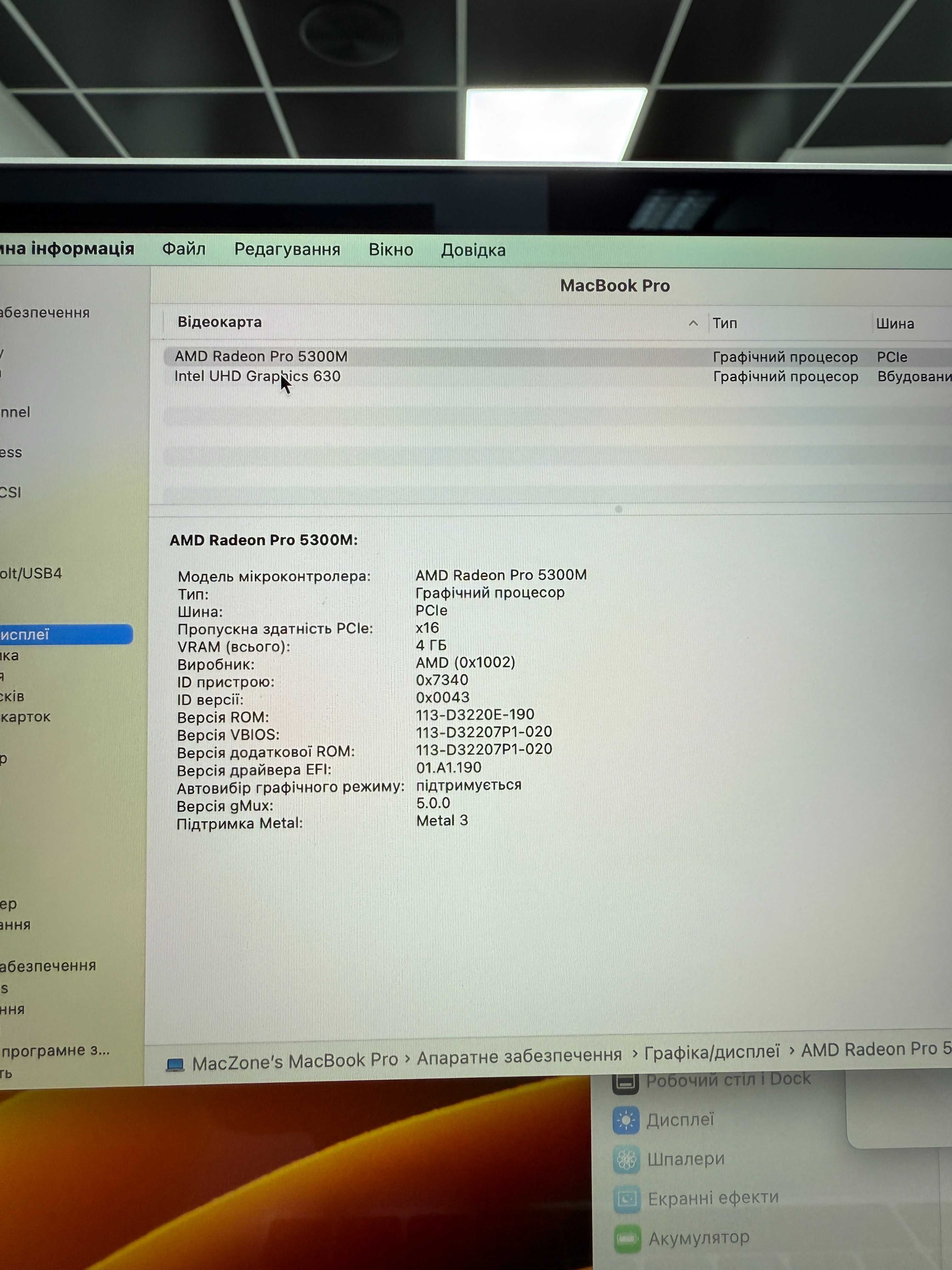The width and height of the screenshot is (952, 1270).
Task: Open Шпалери in System Settings sidebar
Action: point(686,1158)
